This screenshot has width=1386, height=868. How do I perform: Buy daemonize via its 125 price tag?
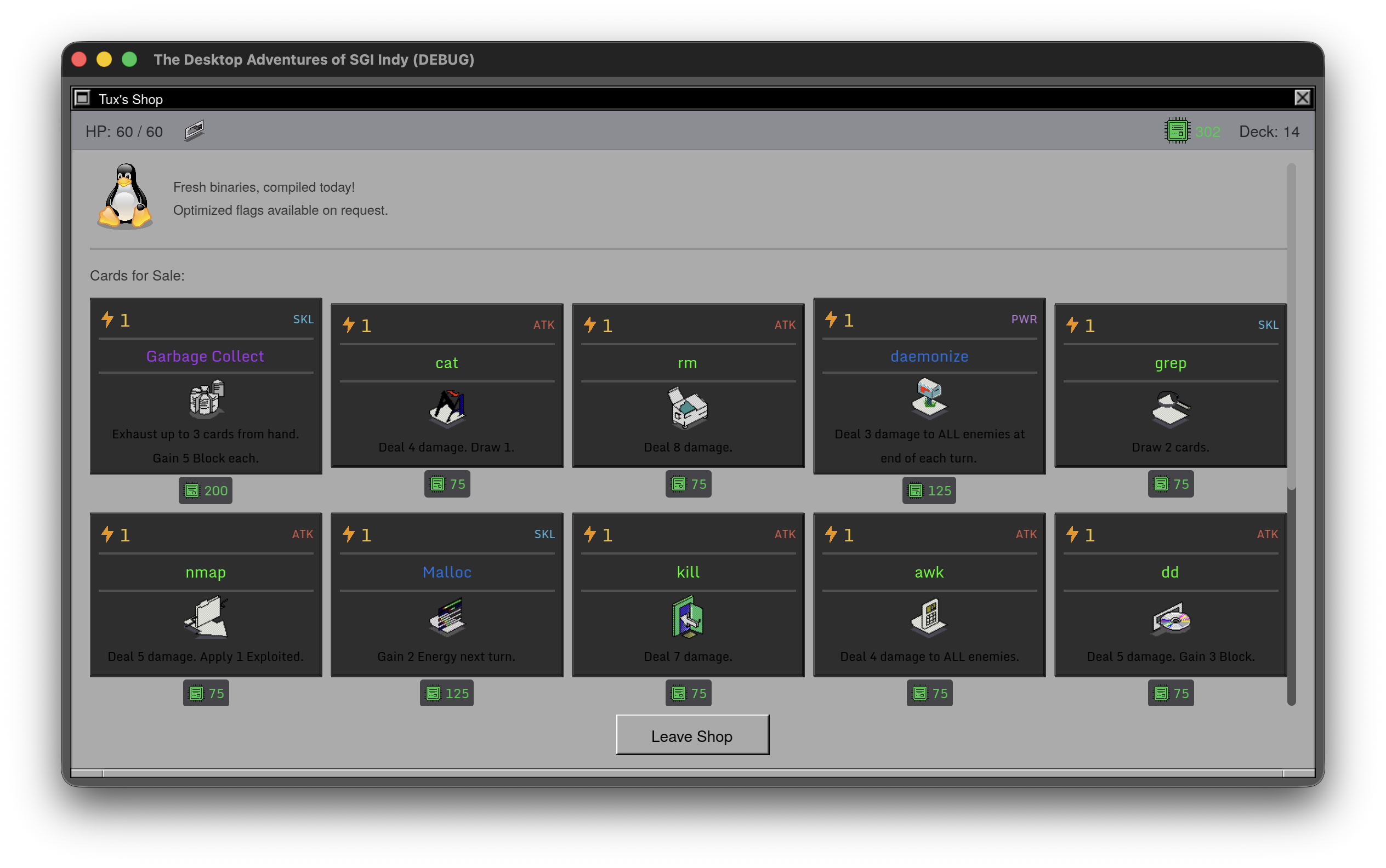coord(929,490)
